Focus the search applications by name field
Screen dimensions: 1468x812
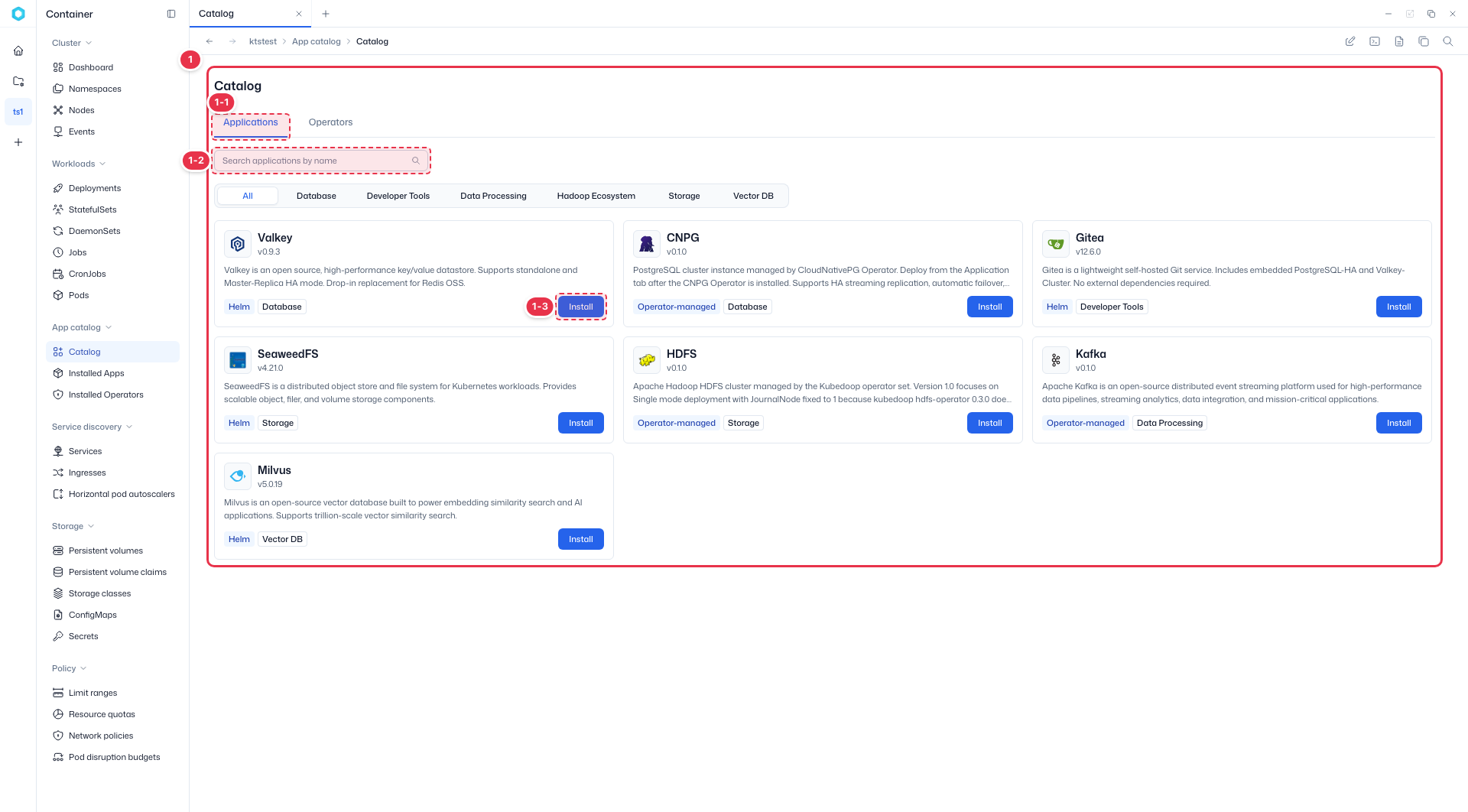point(321,161)
